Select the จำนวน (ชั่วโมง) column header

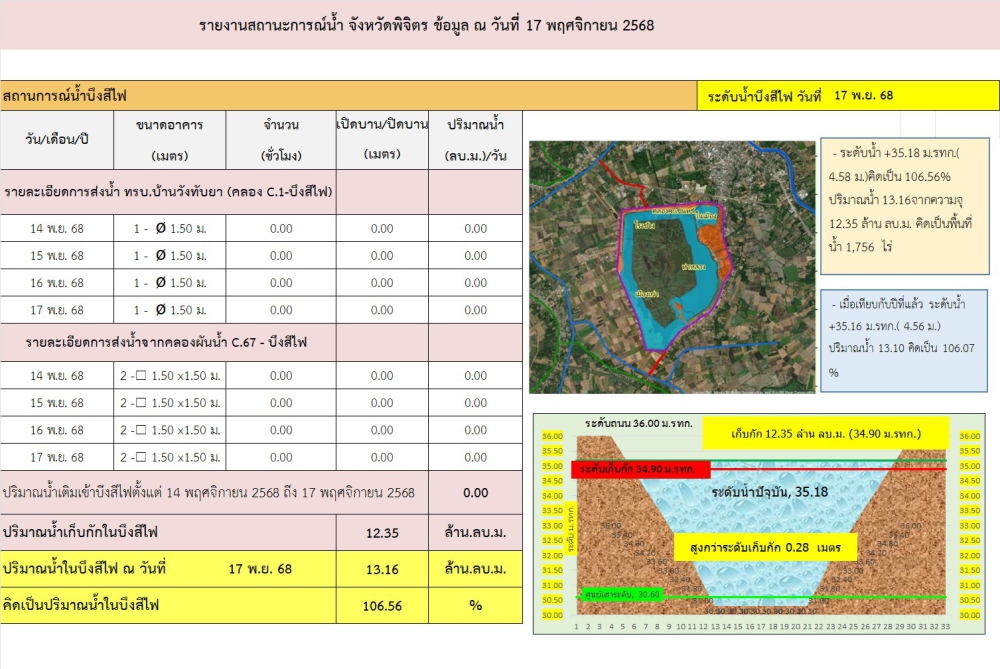(281, 140)
